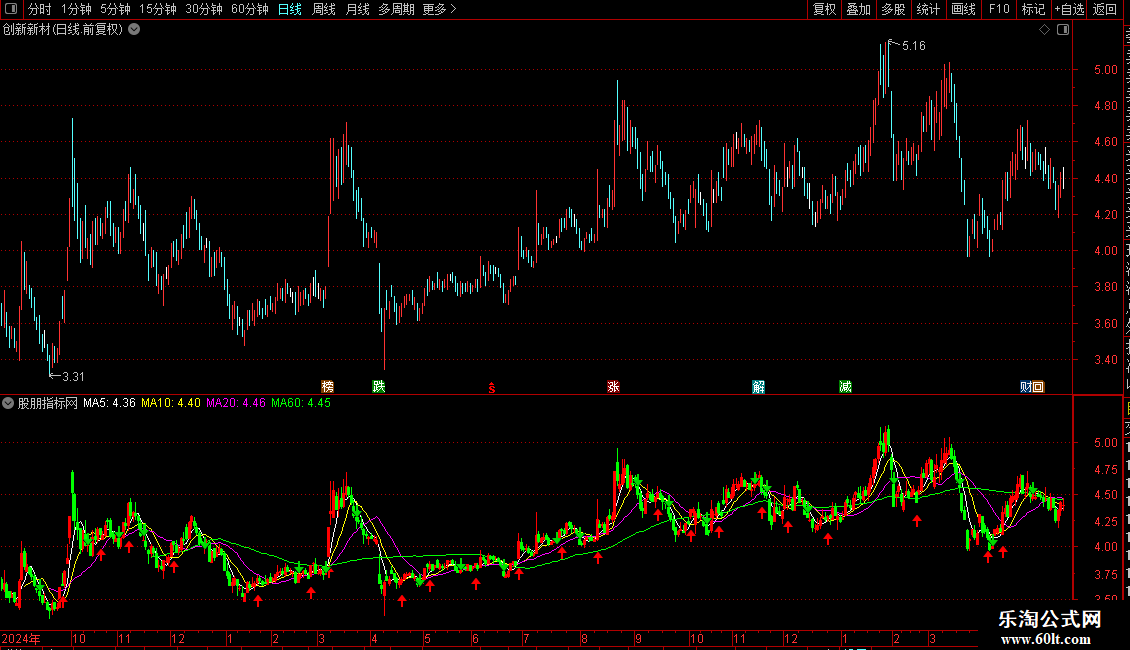This screenshot has height=650, width=1130.
Task: Select the 60分钟 period
Action: tap(250, 9)
